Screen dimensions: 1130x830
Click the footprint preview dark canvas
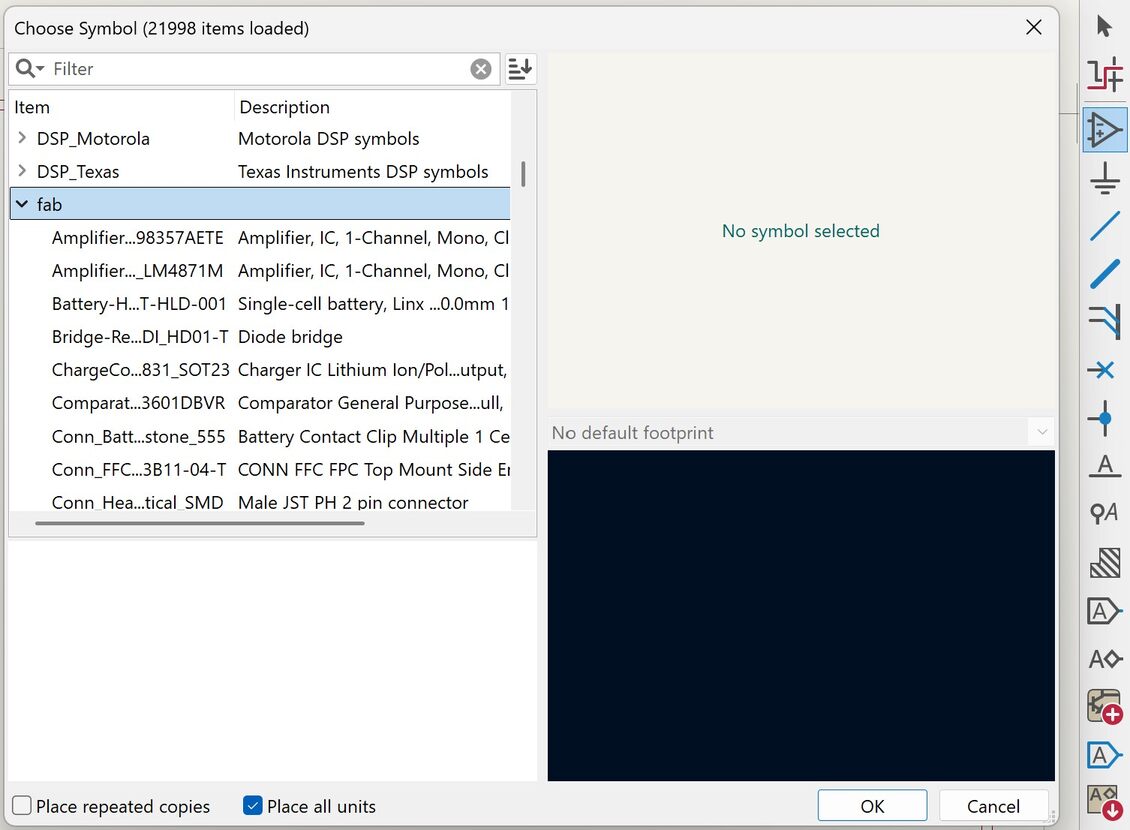(x=801, y=615)
